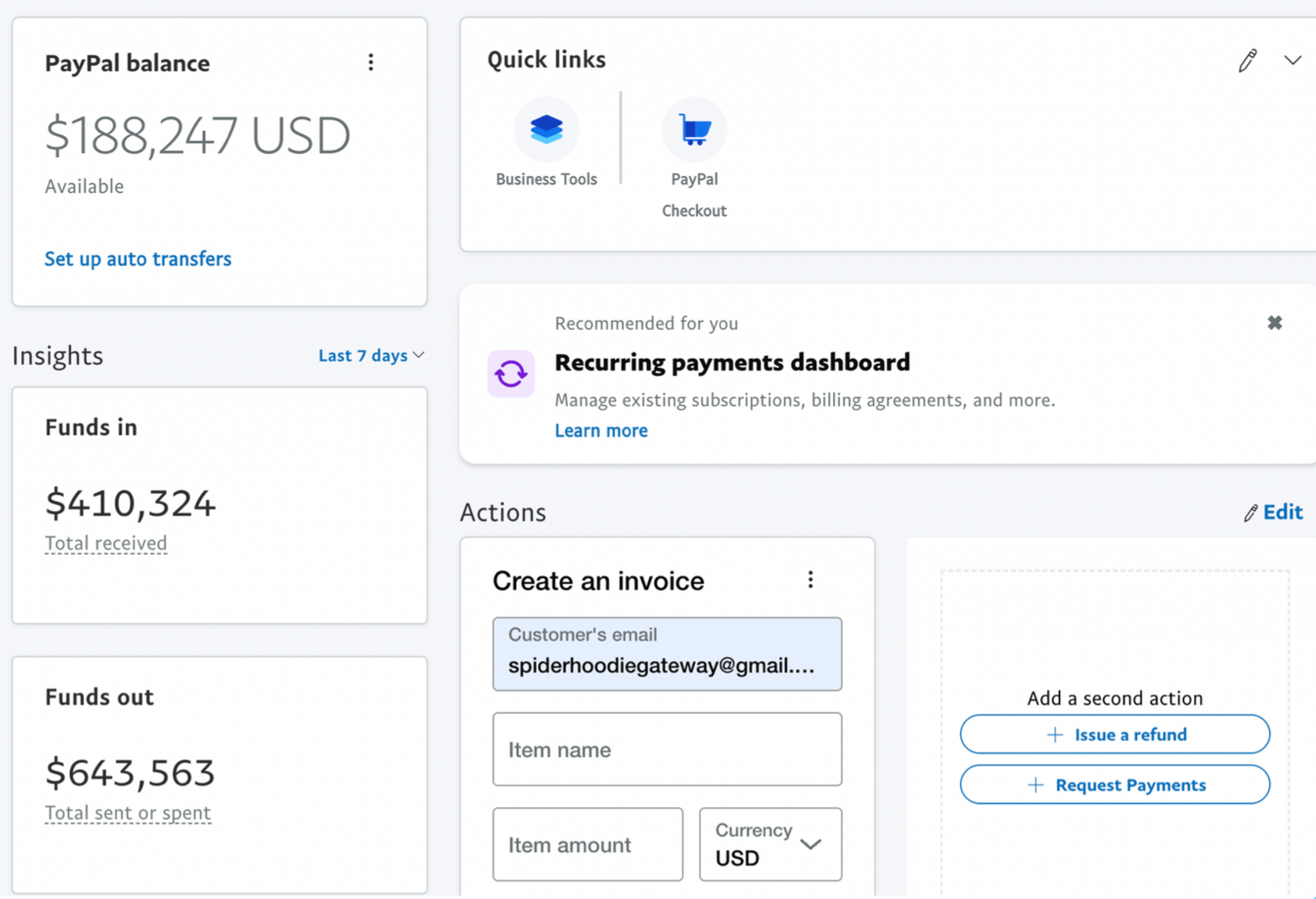Open PayPal Checkout quick link
This screenshot has width=1316, height=899.
pyautogui.click(x=694, y=158)
